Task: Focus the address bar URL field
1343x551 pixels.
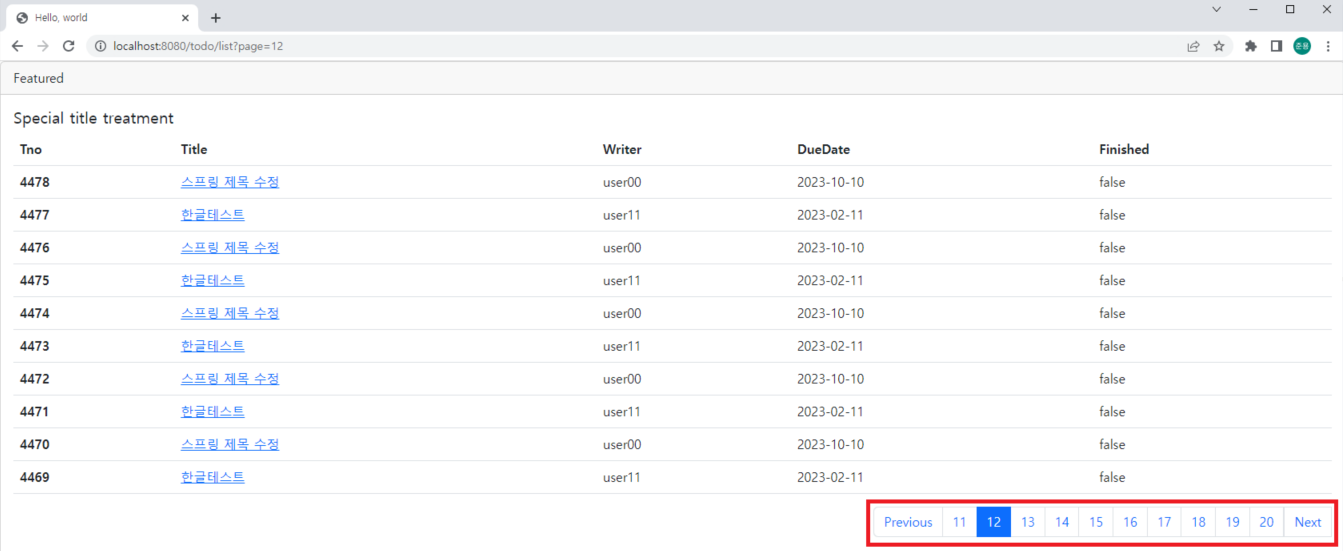Action: coord(640,46)
